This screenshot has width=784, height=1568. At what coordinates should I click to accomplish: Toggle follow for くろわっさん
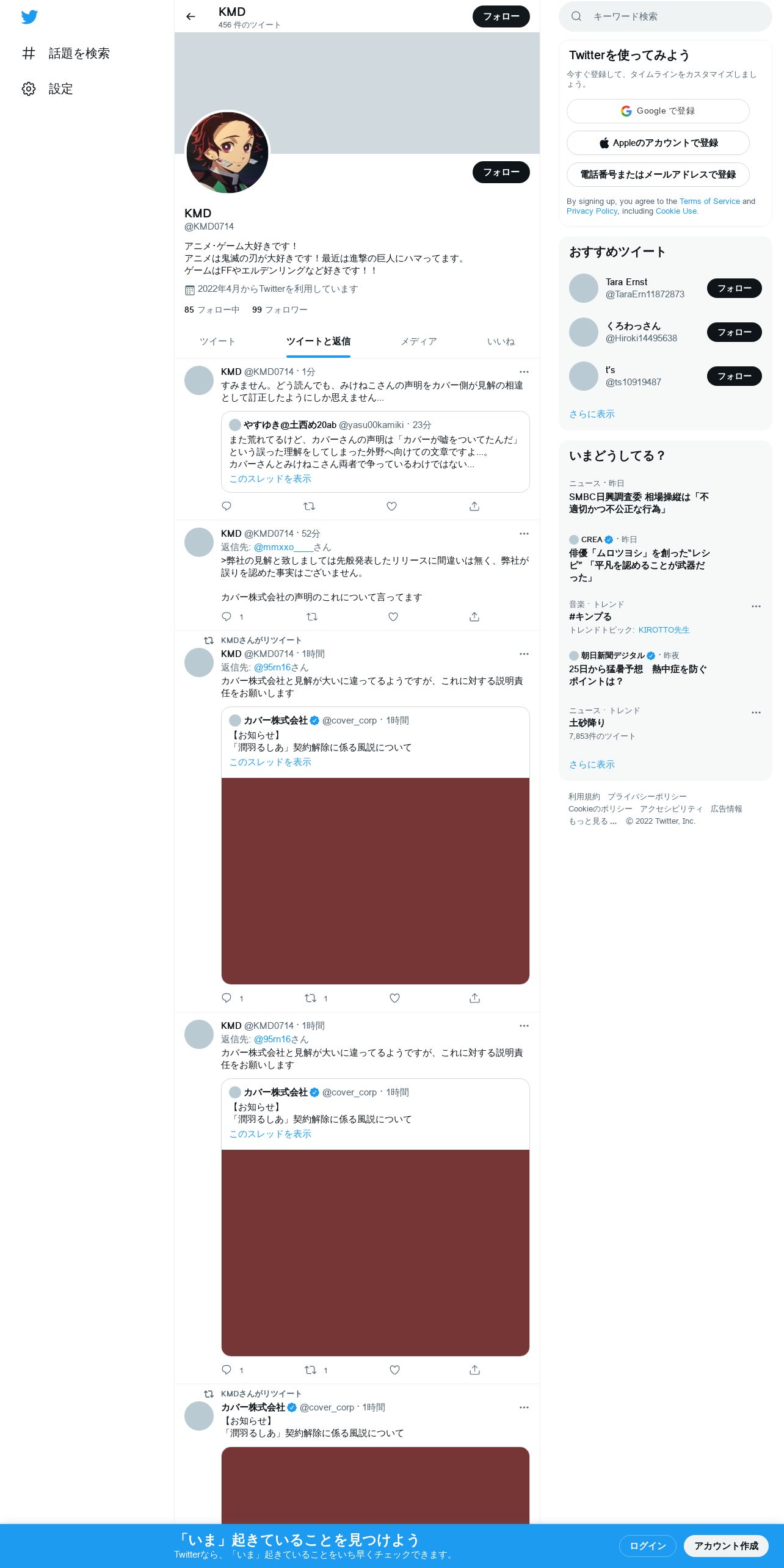point(734,332)
